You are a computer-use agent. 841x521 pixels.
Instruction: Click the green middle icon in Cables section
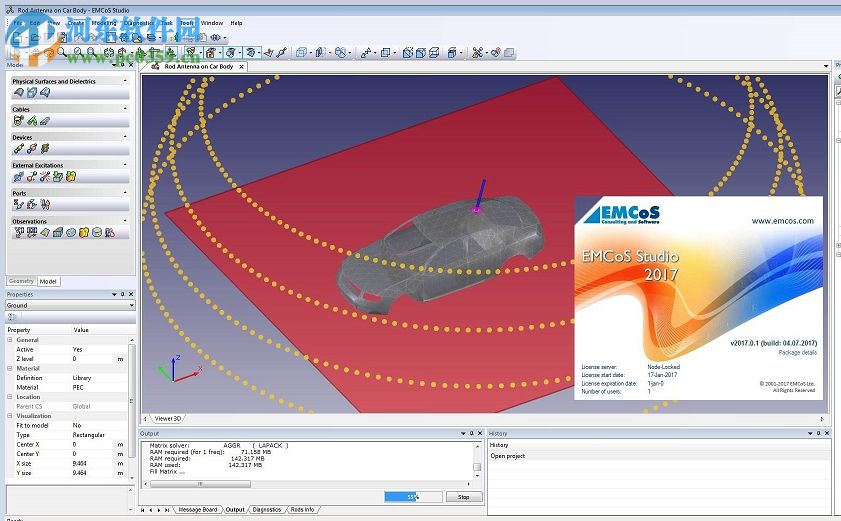click(32, 121)
